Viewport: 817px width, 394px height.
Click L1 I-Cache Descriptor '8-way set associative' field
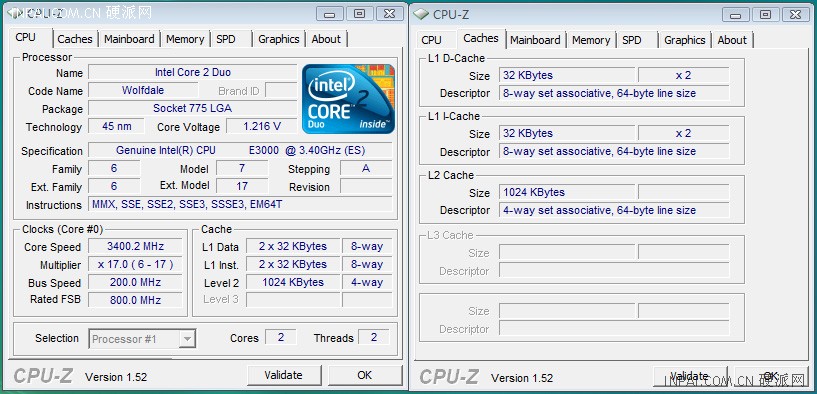614,152
